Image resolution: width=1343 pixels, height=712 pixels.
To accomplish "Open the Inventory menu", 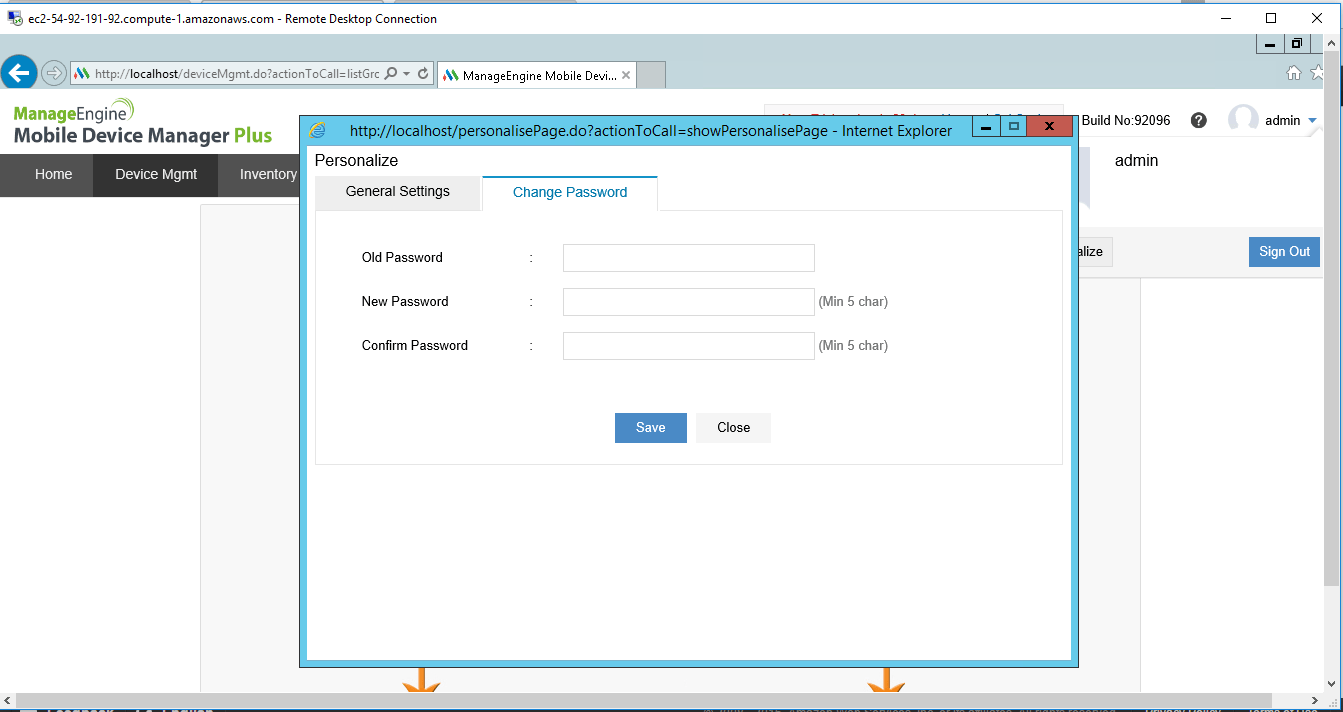I will coord(265,174).
